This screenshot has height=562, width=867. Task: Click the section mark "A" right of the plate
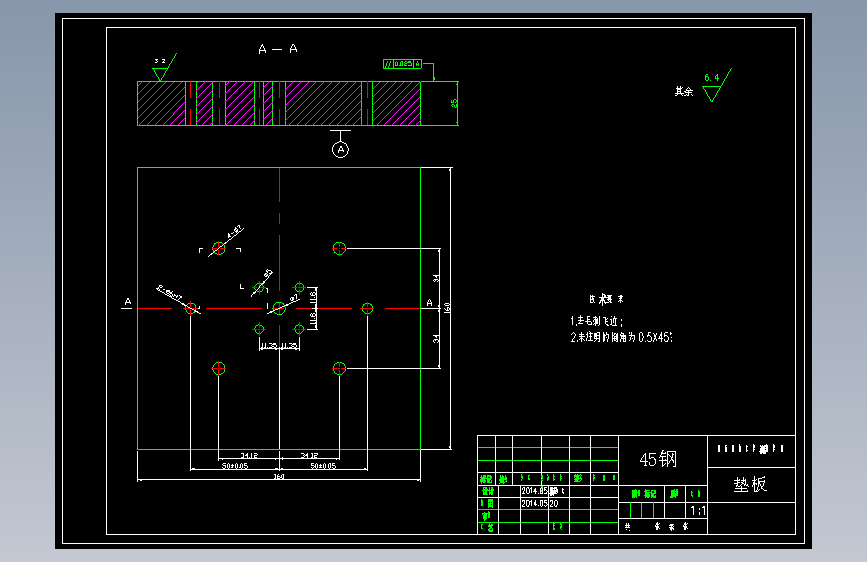coord(430,303)
